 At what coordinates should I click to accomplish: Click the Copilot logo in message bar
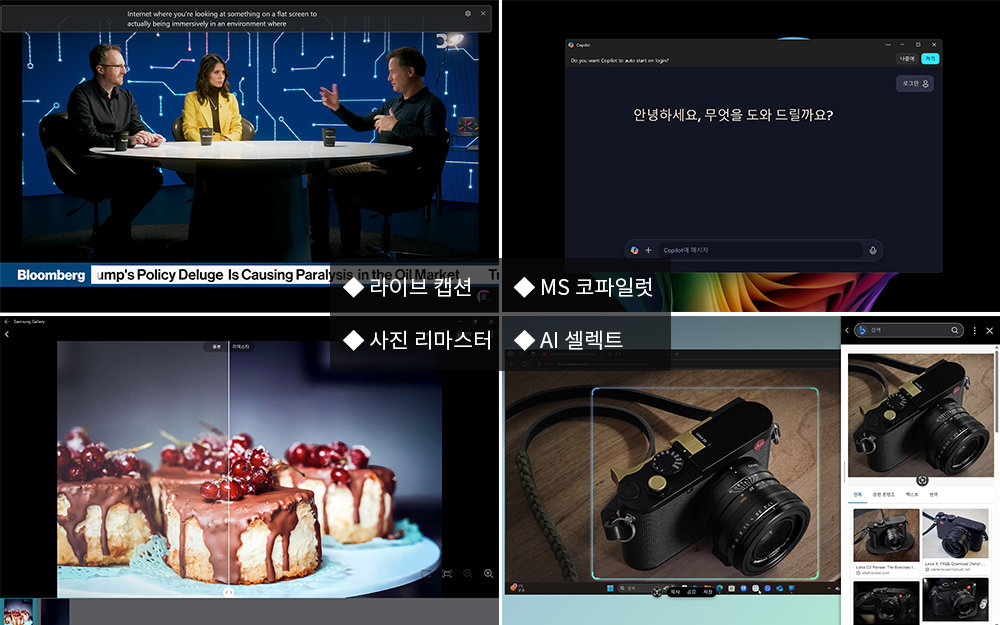(x=634, y=250)
